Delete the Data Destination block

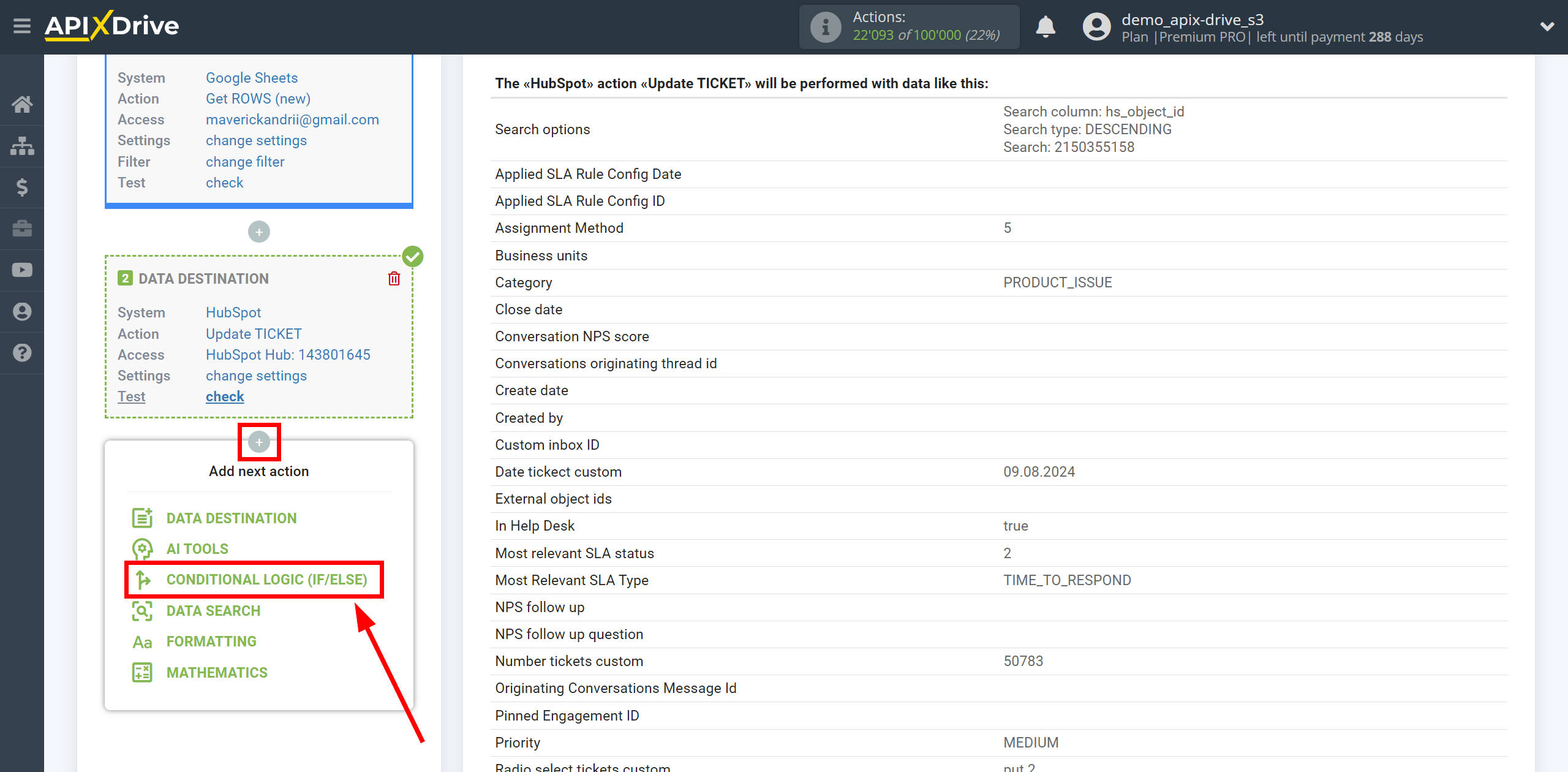pos(394,279)
